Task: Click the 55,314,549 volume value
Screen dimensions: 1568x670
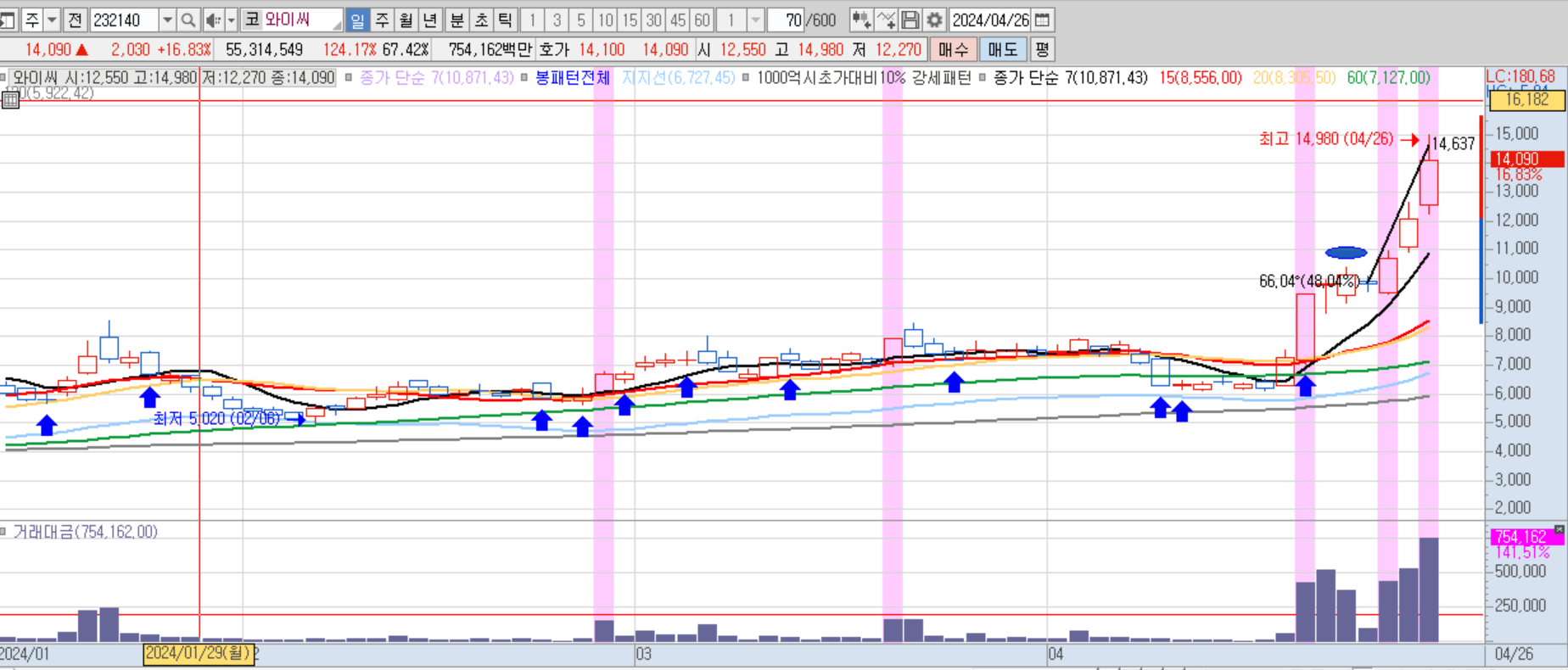Action: [264, 49]
